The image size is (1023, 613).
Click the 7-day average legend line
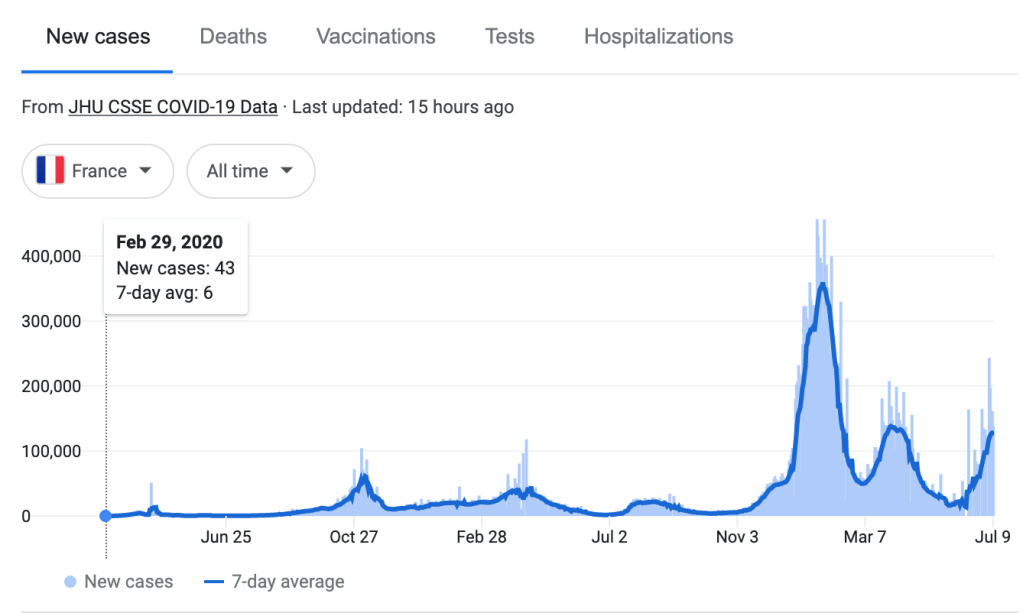pos(212,582)
